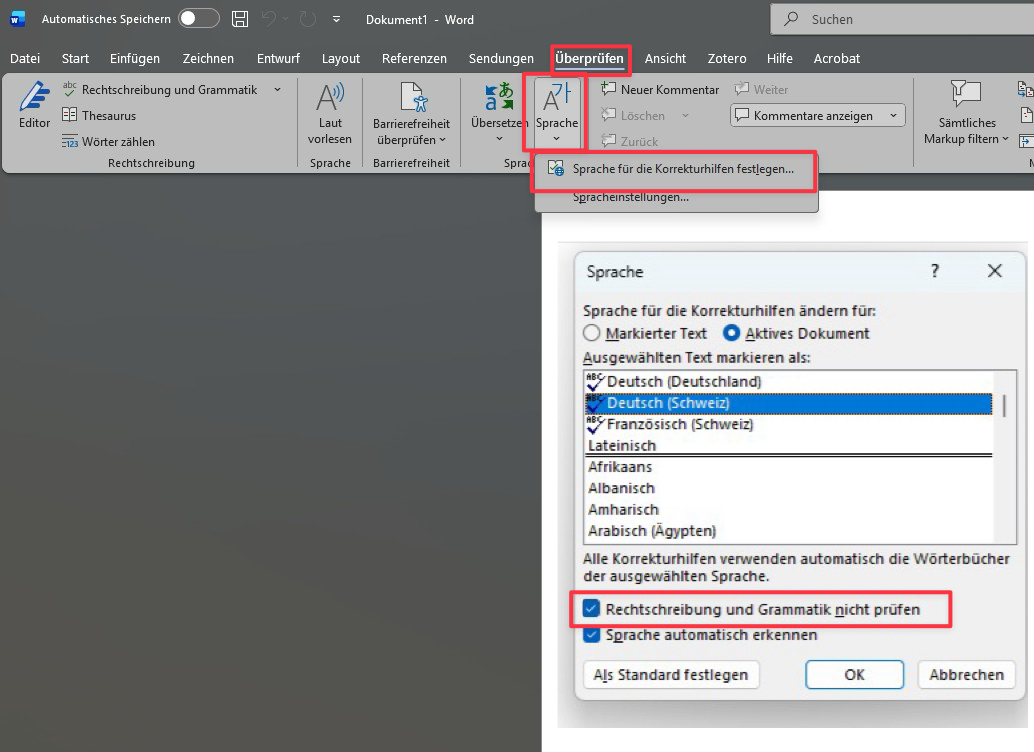Expand Rechtschreibung und Grammatik dropdown arrow
Screen dimensions: 1034x752
click(277, 90)
